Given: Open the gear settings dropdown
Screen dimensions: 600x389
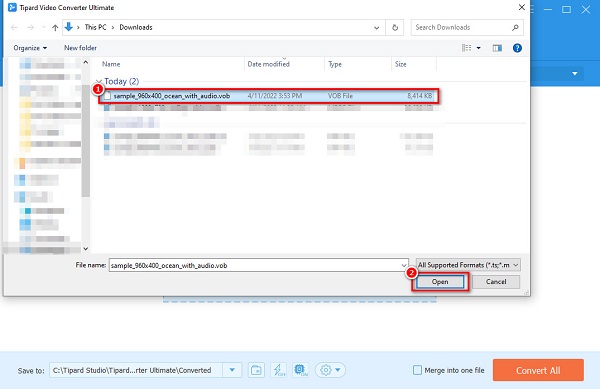Looking at the screenshot, I should [x=330, y=370].
